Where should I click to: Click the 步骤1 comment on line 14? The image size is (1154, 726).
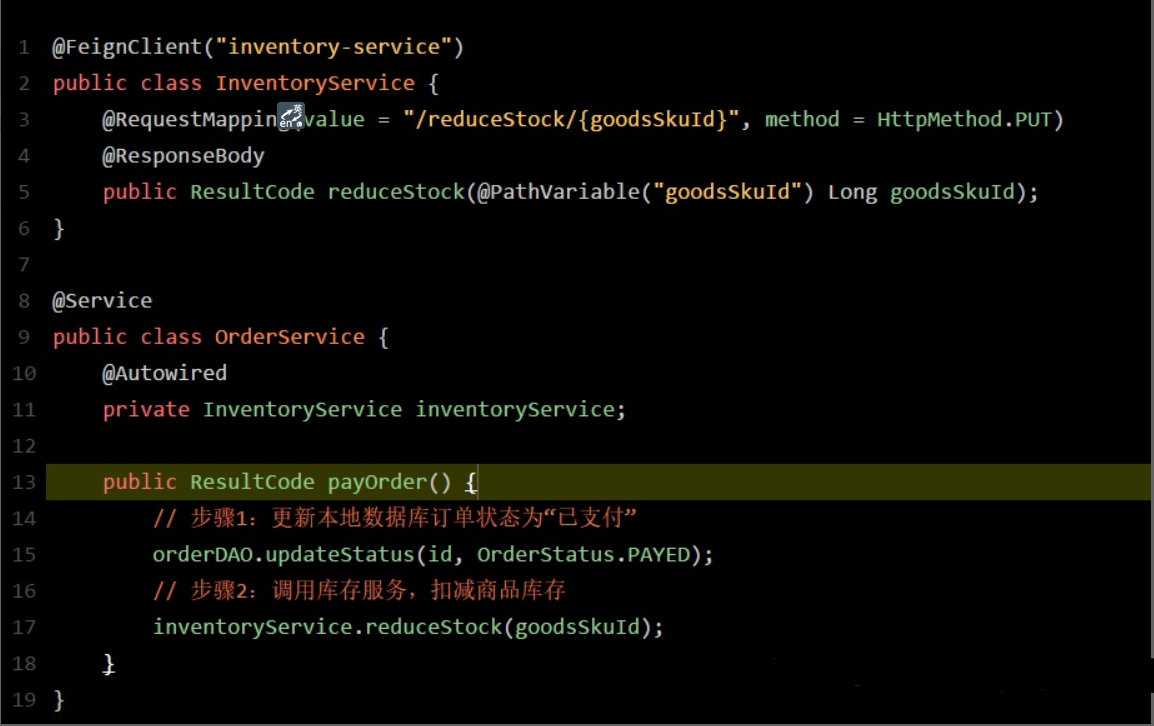(394, 518)
